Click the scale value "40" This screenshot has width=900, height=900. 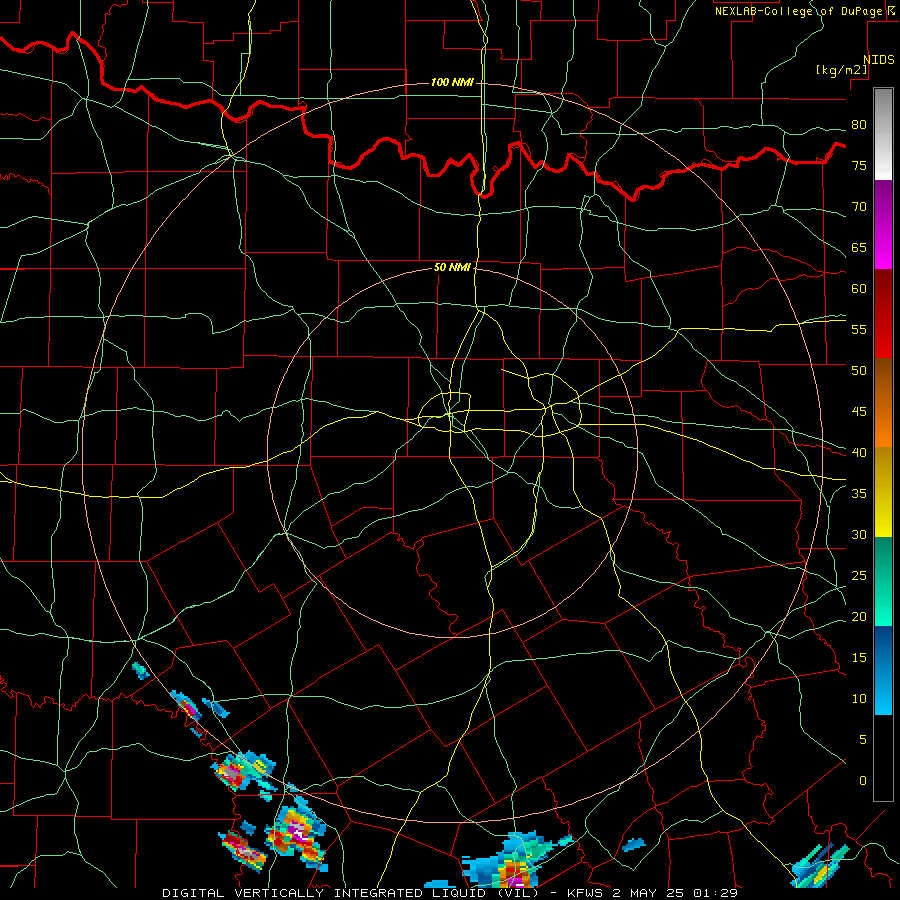[859, 452]
